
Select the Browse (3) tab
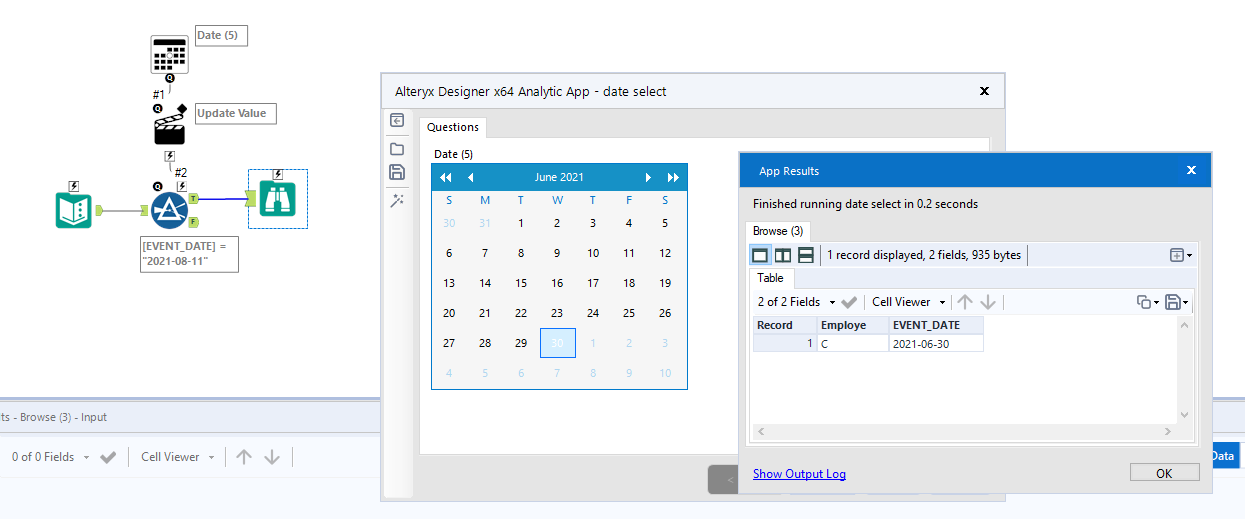pyautogui.click(x=777, y=231)
